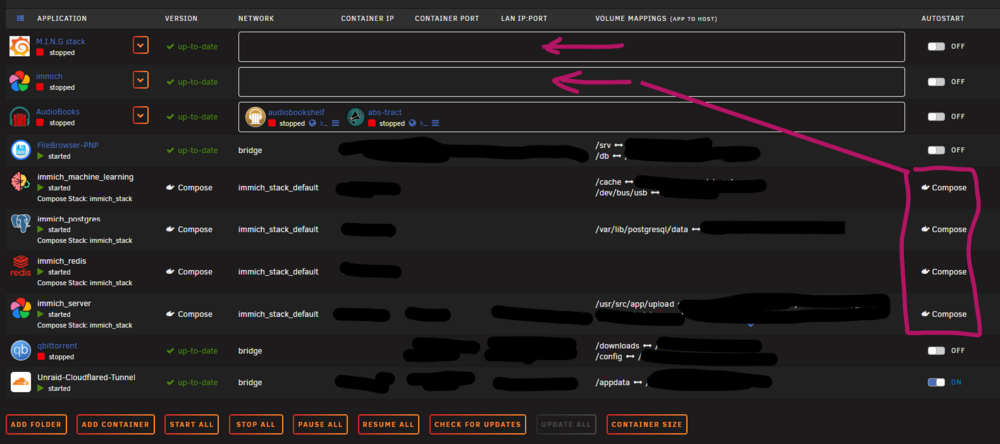
Task: Click the /appdata volume mapping text
Action: point(613,383)
